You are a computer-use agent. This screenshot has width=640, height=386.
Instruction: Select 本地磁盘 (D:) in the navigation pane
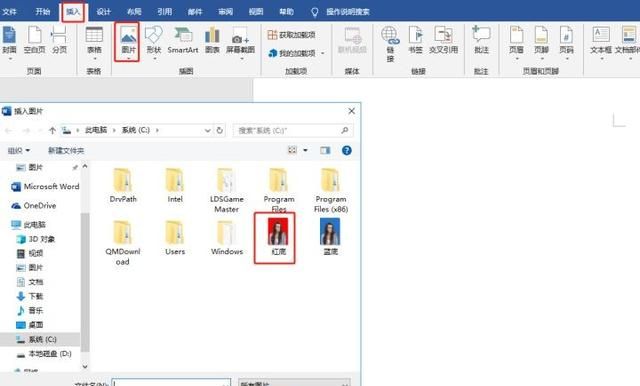tap(44, 354)
